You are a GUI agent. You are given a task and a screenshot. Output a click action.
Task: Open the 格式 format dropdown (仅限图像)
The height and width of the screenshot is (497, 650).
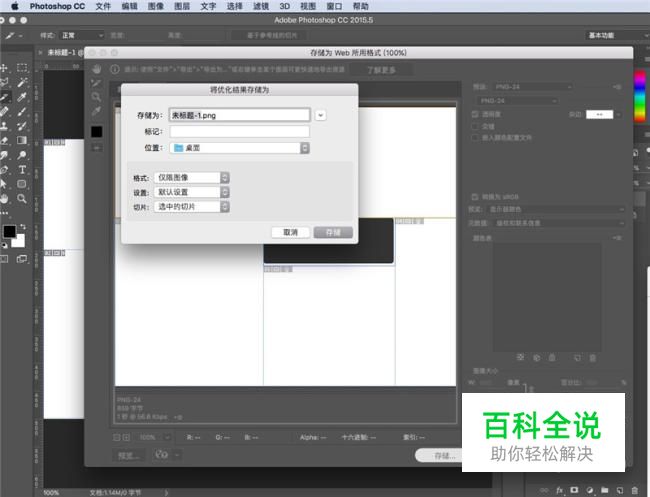pos(192,178)
